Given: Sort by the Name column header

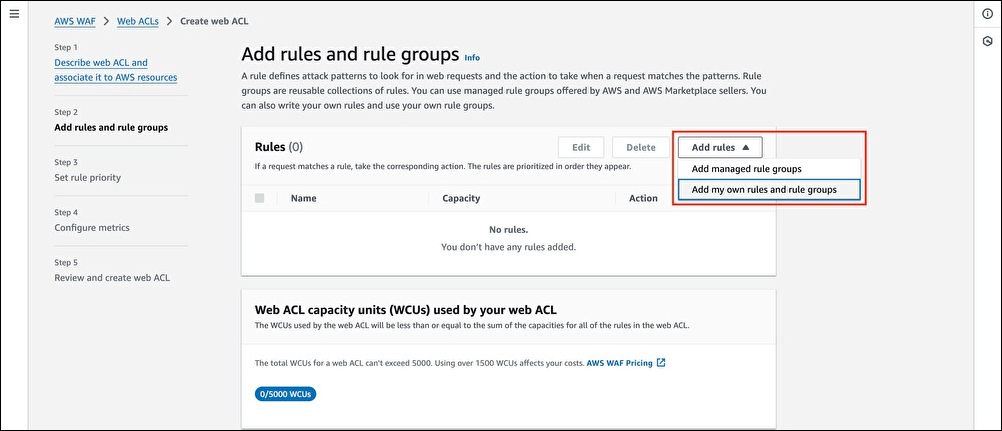Looking at the screenshot, I should pos(304,198).
